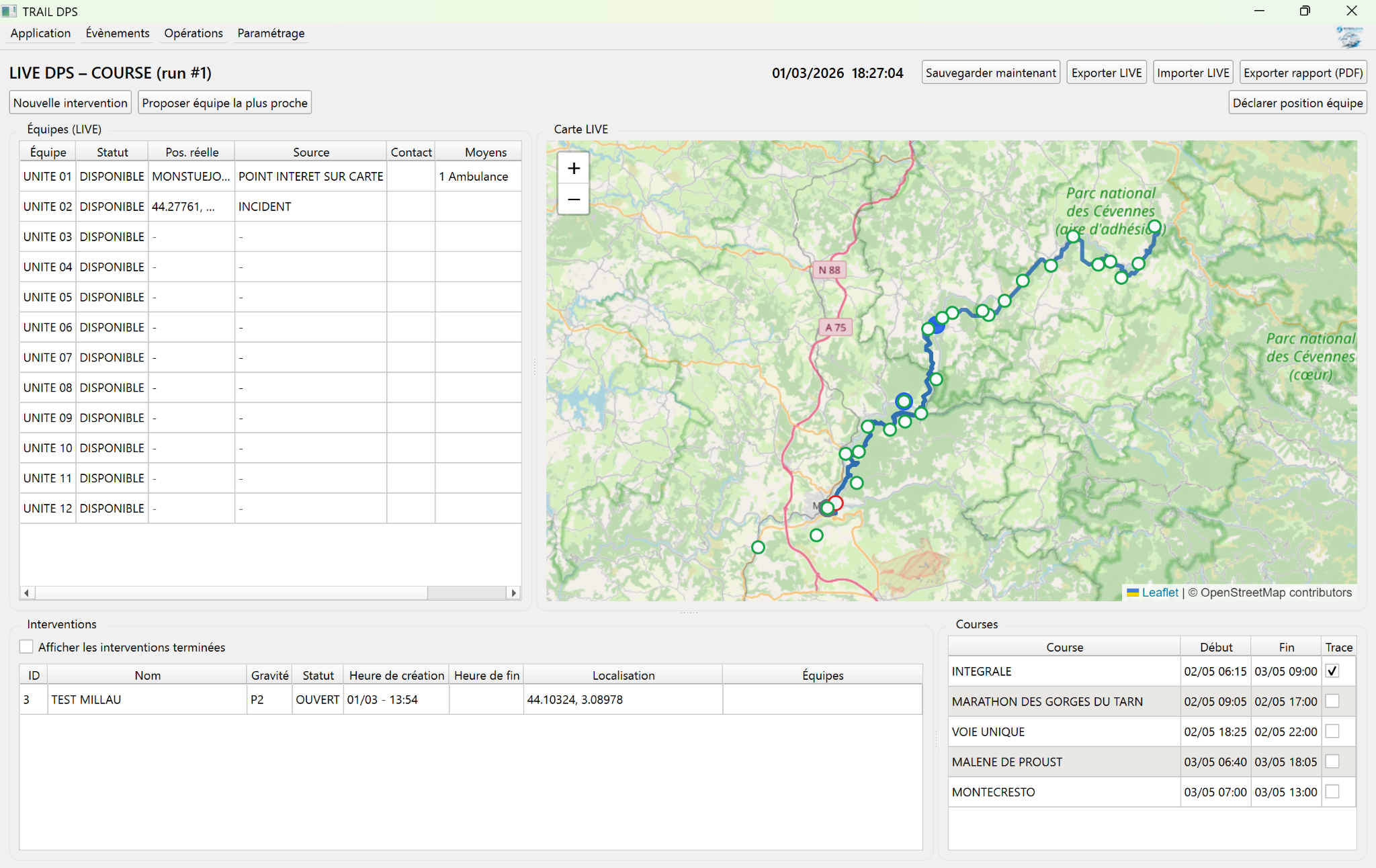Screen dimensions: 1376x868
Task: Click the app logo in the top-right corner
Action: tap(1349, 36)
